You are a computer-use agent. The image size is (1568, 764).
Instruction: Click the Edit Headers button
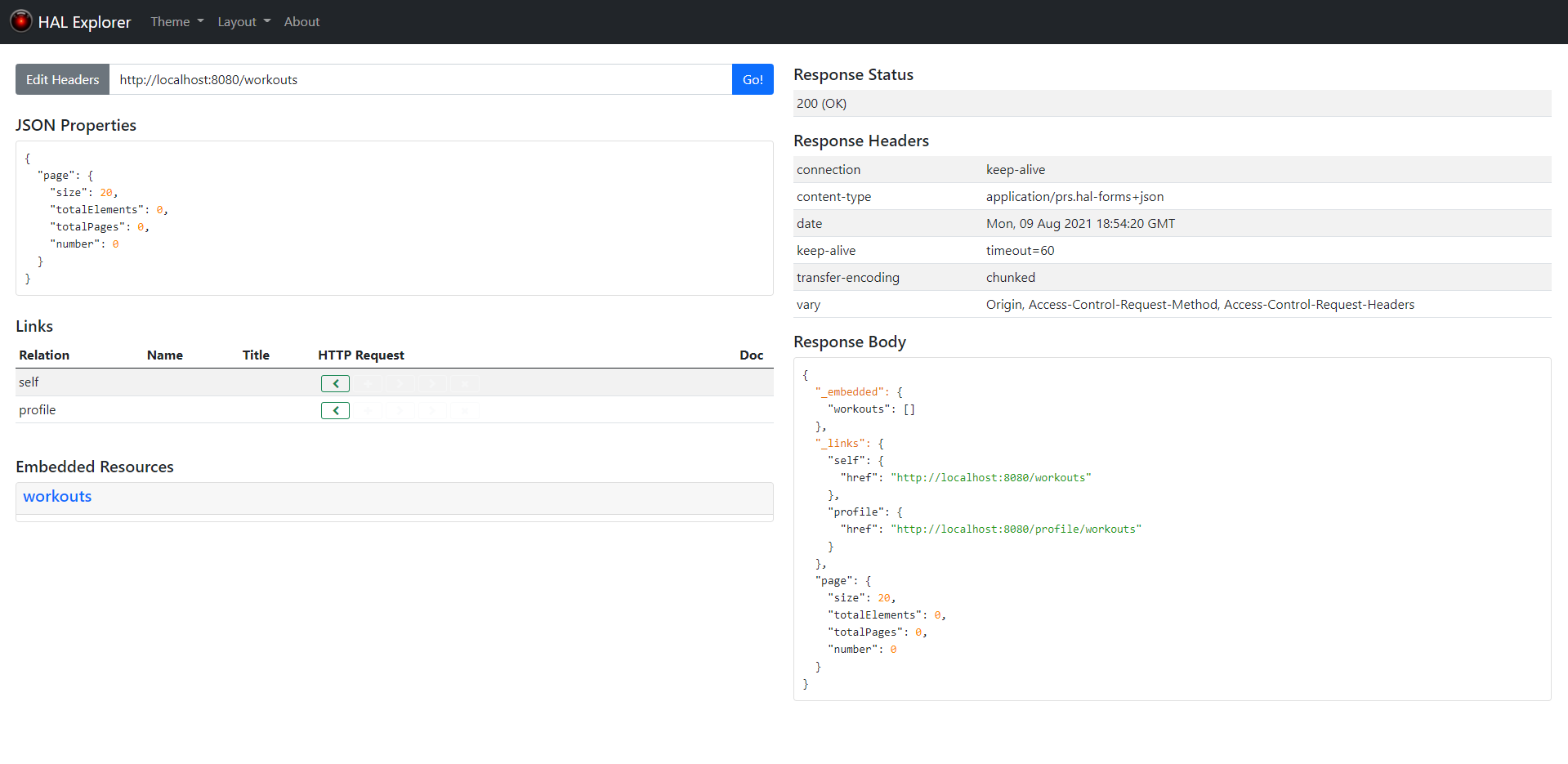pos(62,79)
